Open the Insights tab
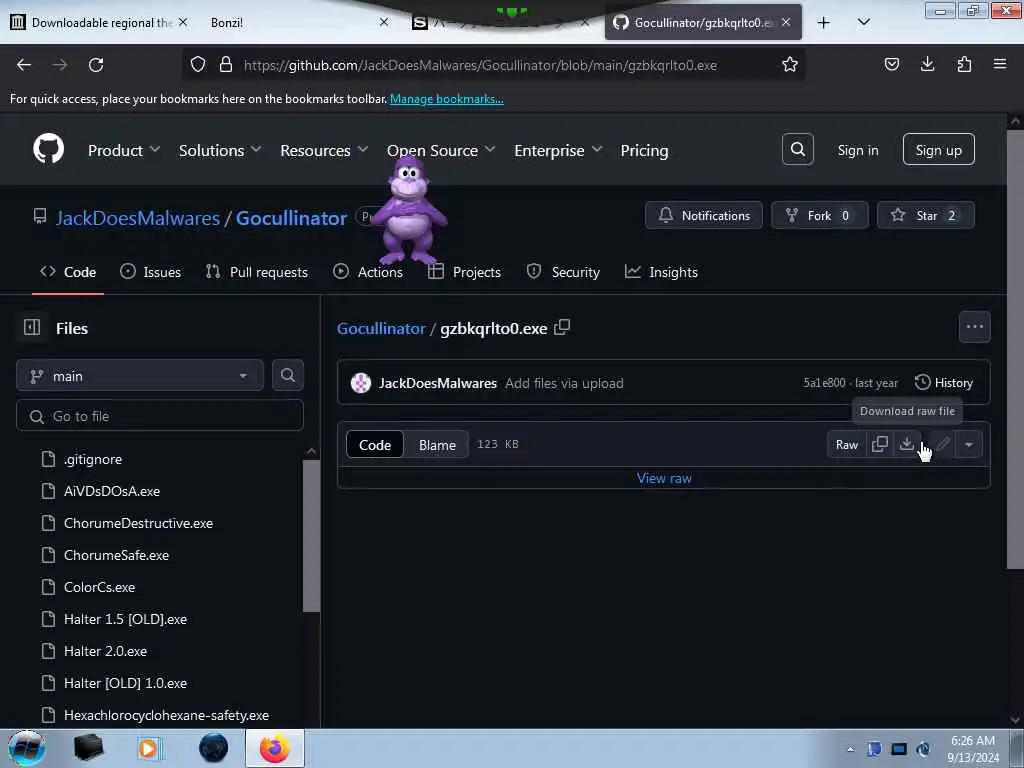 (662, 272)
